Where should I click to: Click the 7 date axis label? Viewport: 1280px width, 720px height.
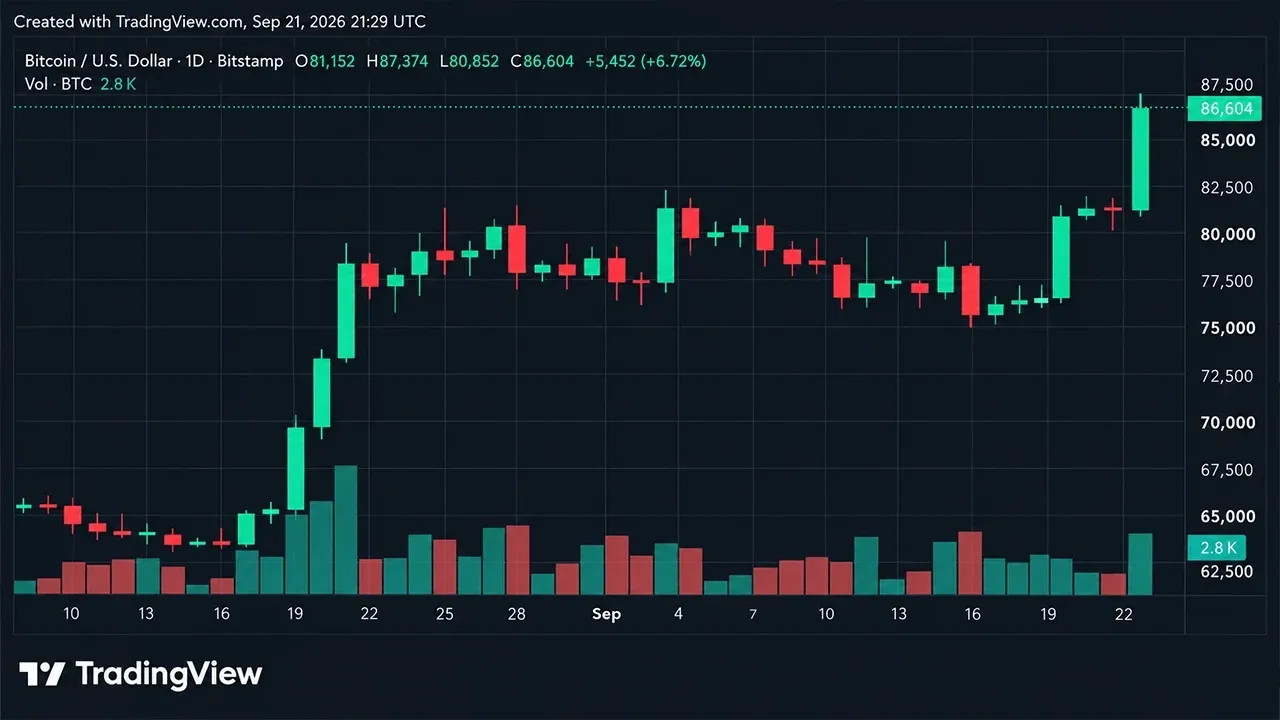(752, 614)
